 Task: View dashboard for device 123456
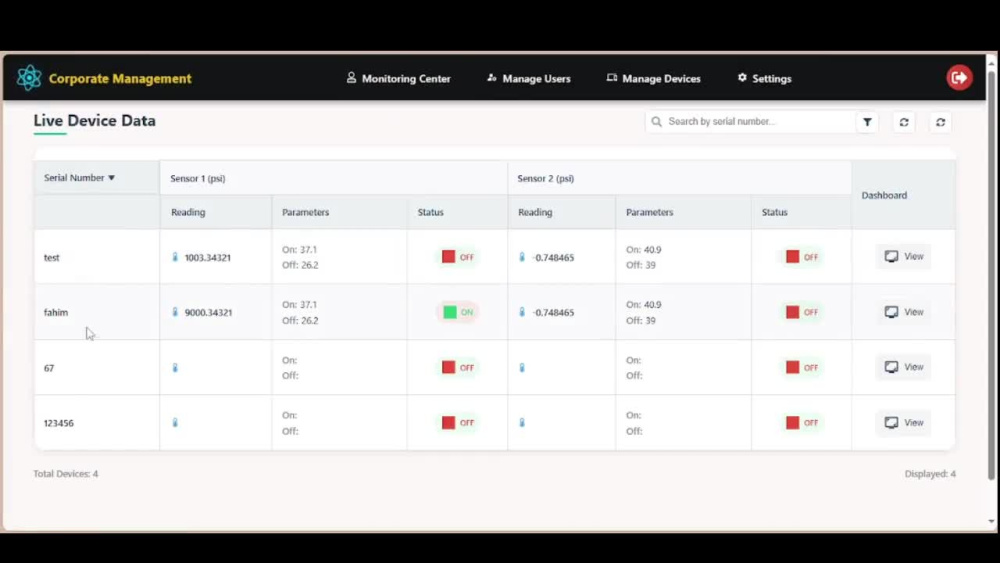click(x=904, y=422)
